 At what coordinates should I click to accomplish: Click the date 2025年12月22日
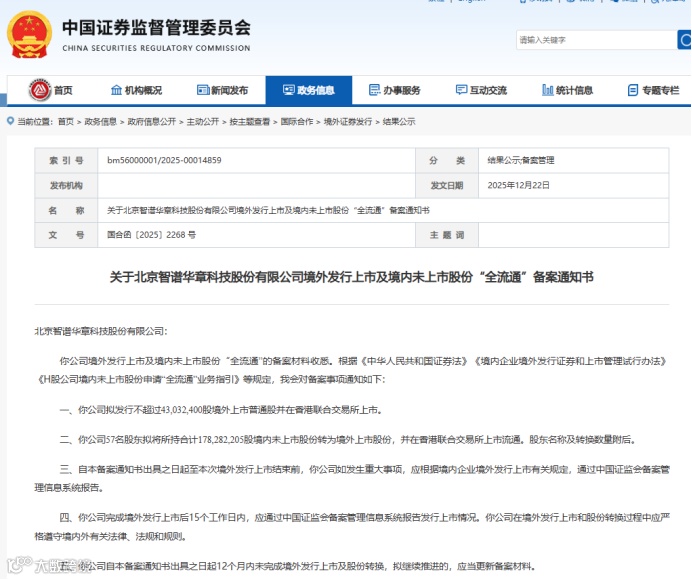pos(519,185)
